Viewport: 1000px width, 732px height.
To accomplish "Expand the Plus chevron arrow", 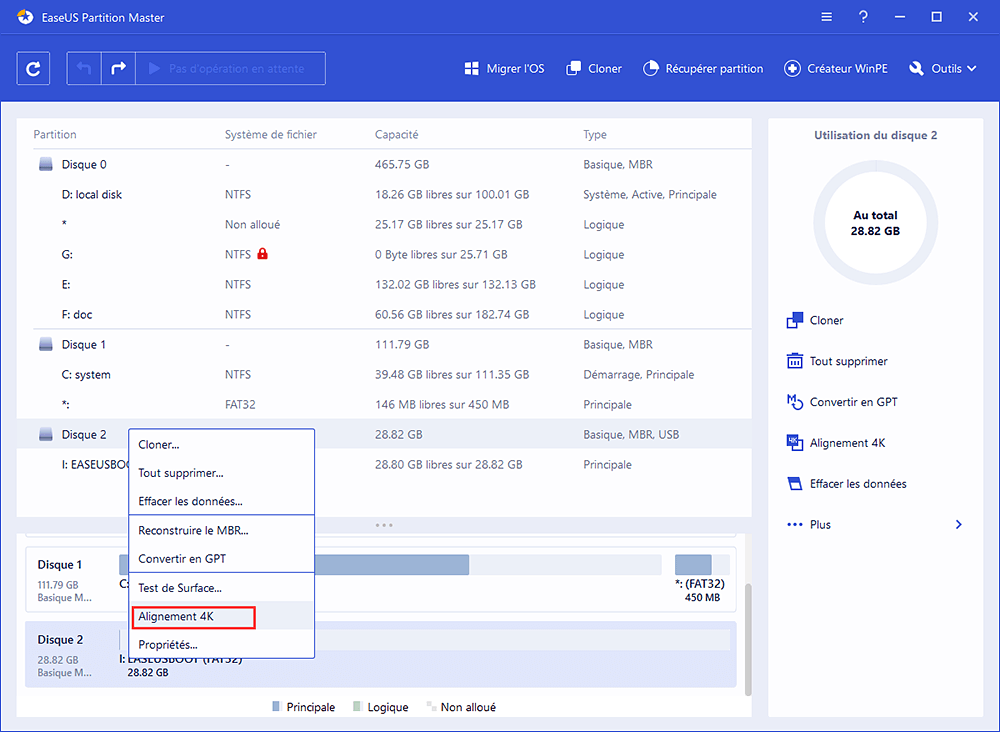I will (x=959, y=524).
